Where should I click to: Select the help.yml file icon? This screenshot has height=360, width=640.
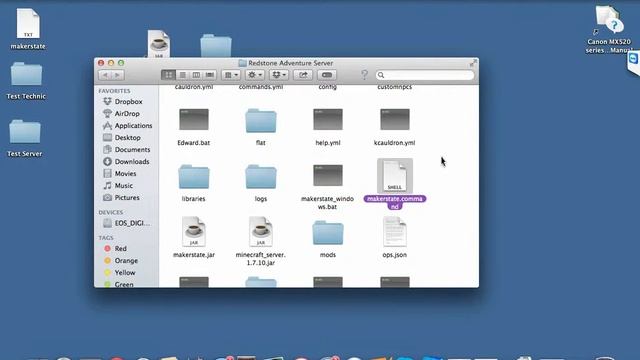pyautogui.click(x=328, y=120)
